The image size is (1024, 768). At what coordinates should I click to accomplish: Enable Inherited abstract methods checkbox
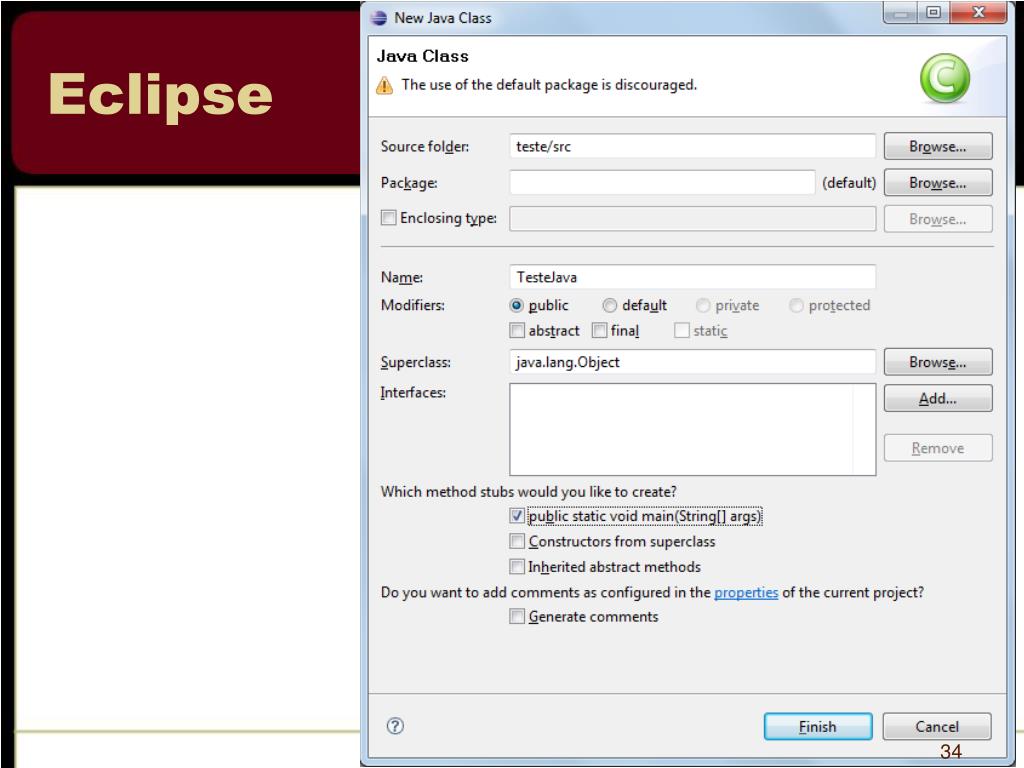[x=517, y=566]
